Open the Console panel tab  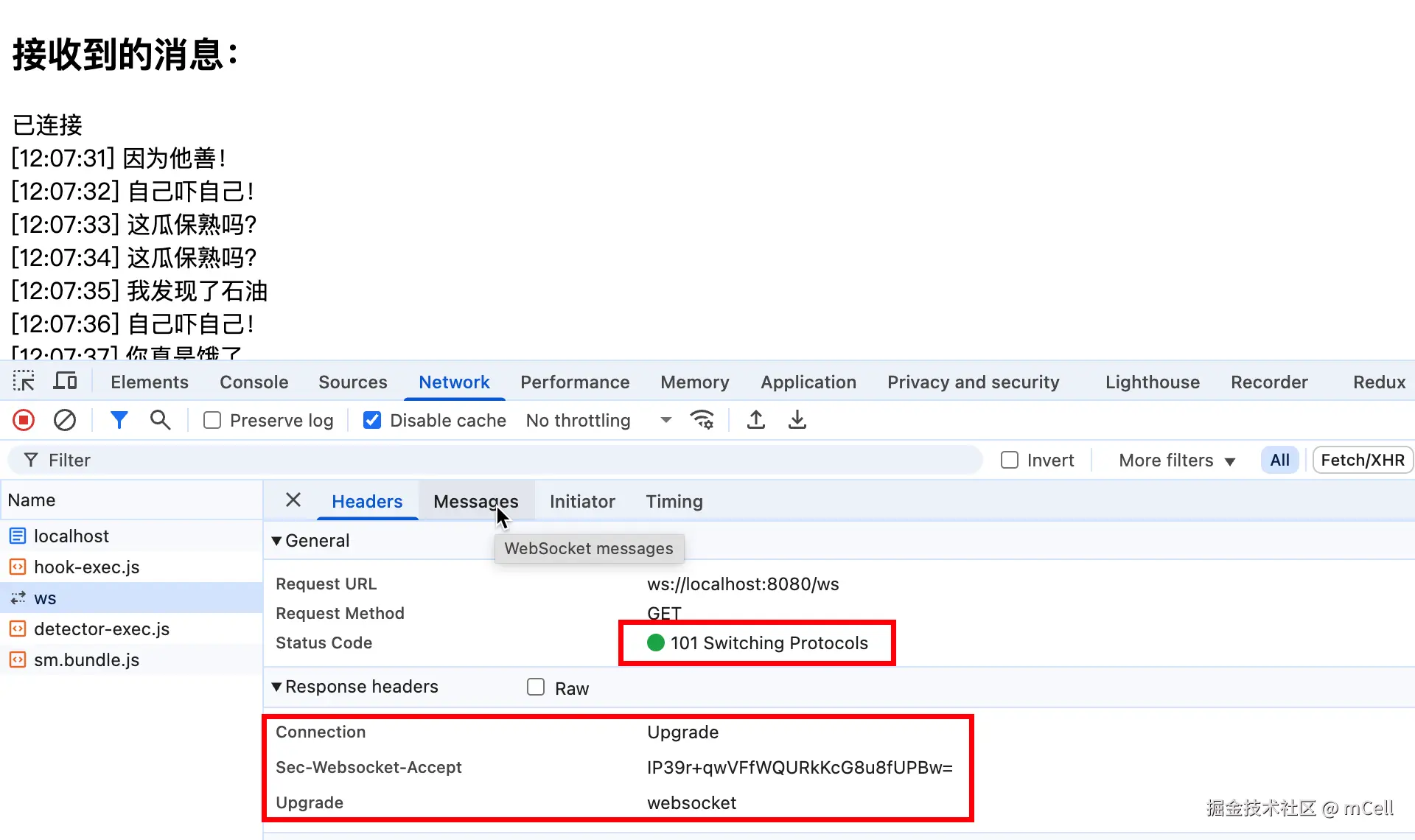254,382
